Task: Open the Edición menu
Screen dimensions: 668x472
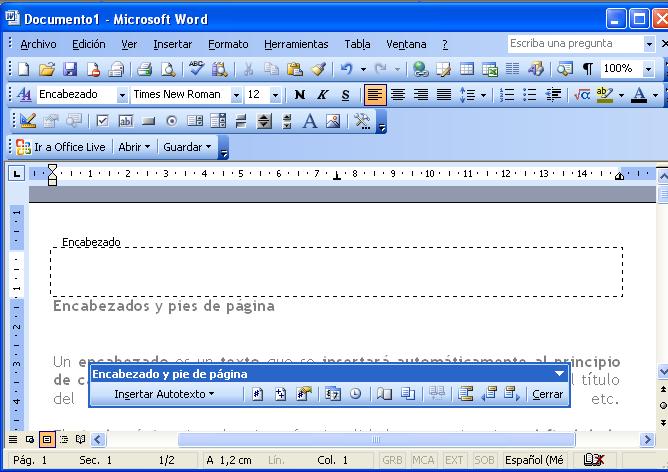Action: pos(89,44)
